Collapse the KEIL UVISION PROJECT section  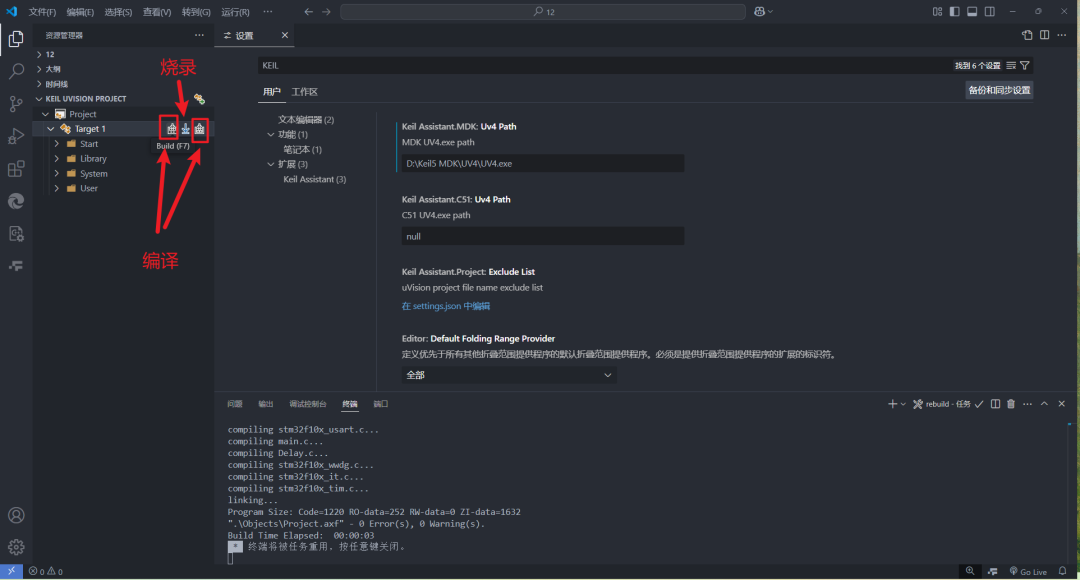click(39, 99)
